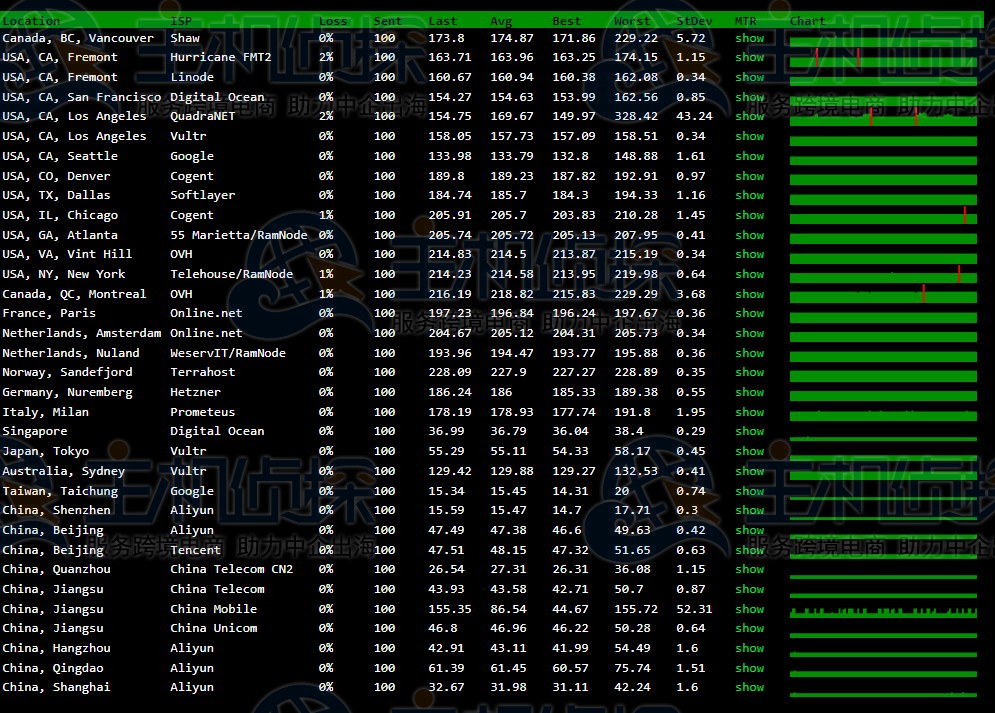Click show for Chicago Cogent row
This screenshot has width=995, height=713.
point(749,215)
